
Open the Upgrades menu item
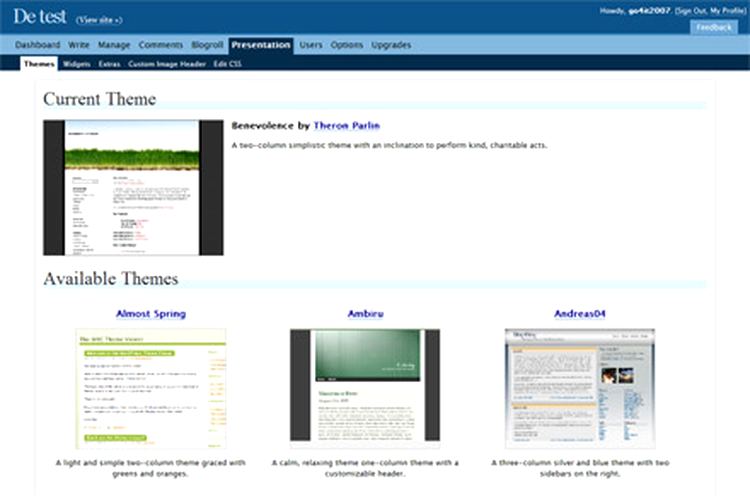[390, 45]
